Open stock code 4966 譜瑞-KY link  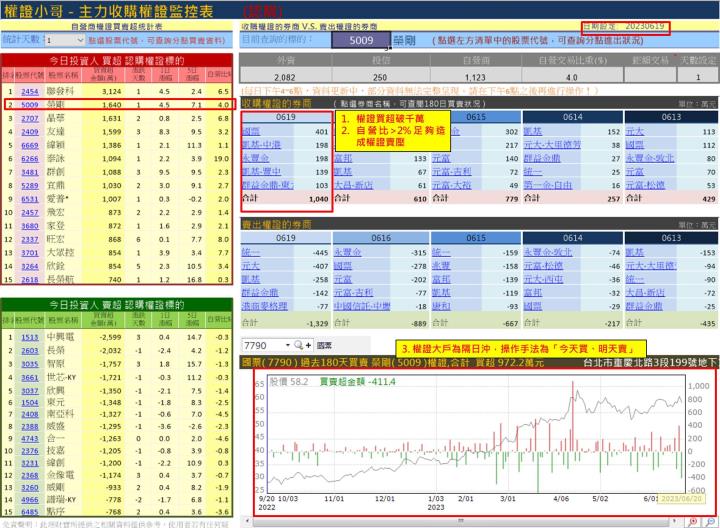pyautogui.click(x=29, y=500)
